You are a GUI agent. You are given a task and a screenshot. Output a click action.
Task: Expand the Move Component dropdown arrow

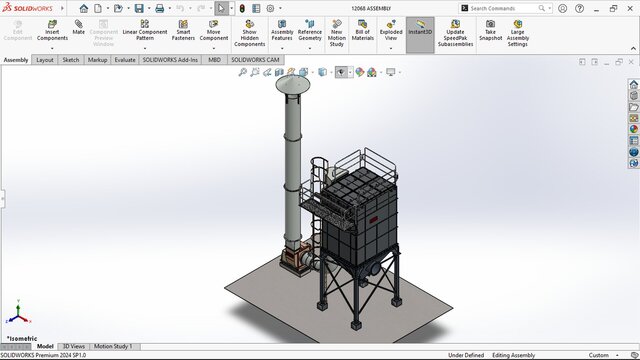click(x=213, y=49)
